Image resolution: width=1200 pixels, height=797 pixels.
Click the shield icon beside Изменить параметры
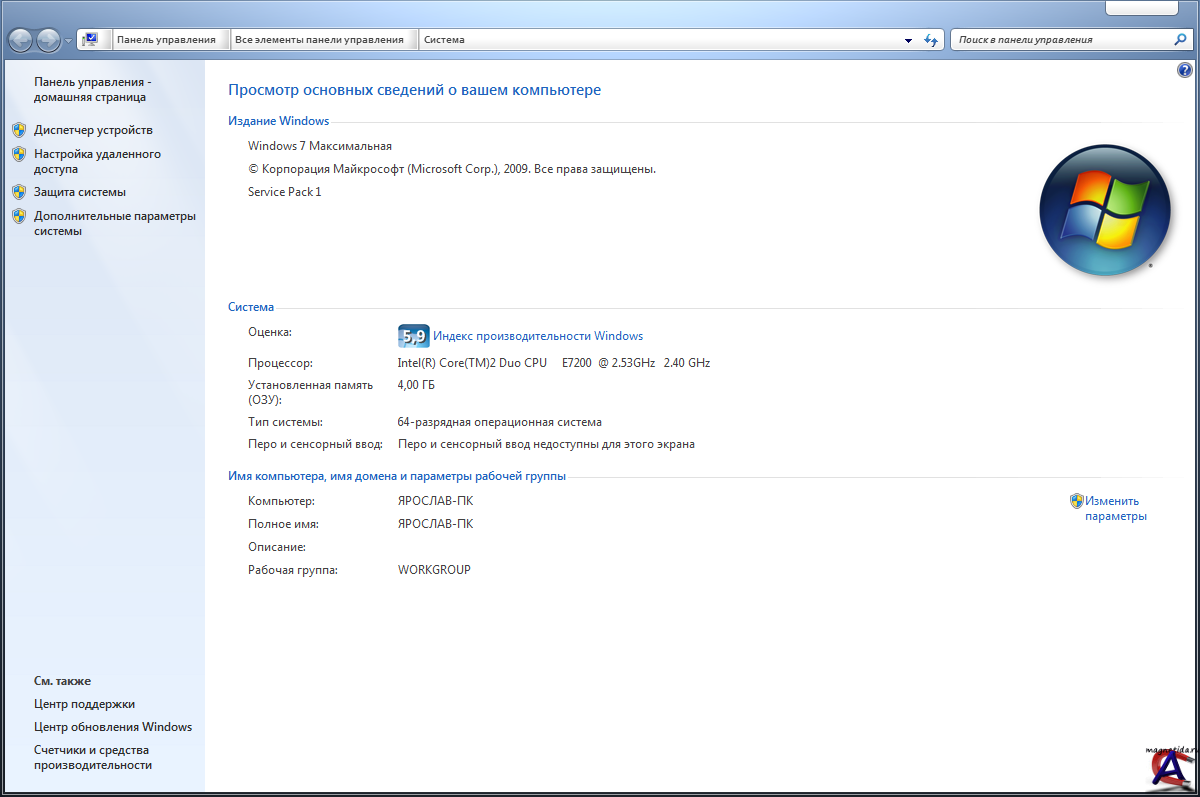click(x=1076, y=501)
